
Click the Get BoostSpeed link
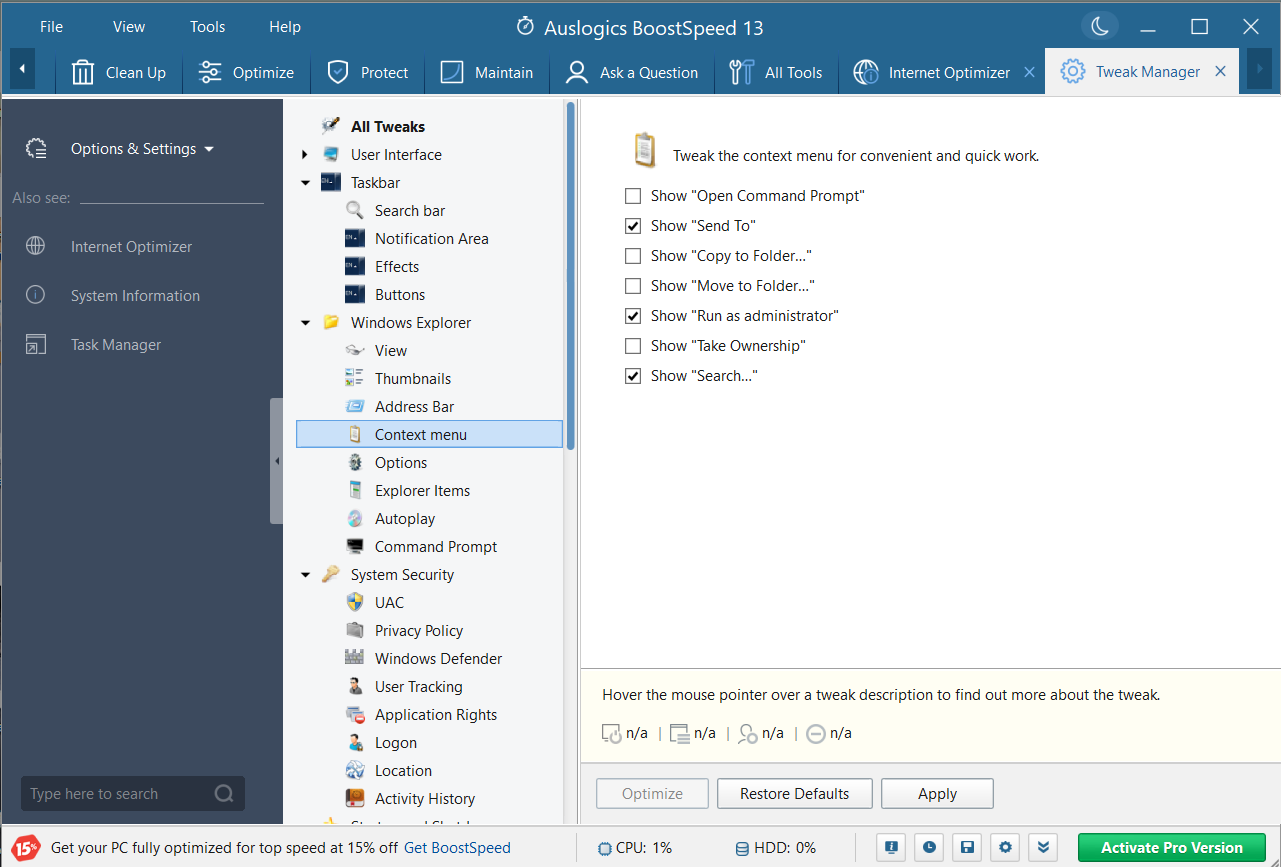click(x=457, y=847)
